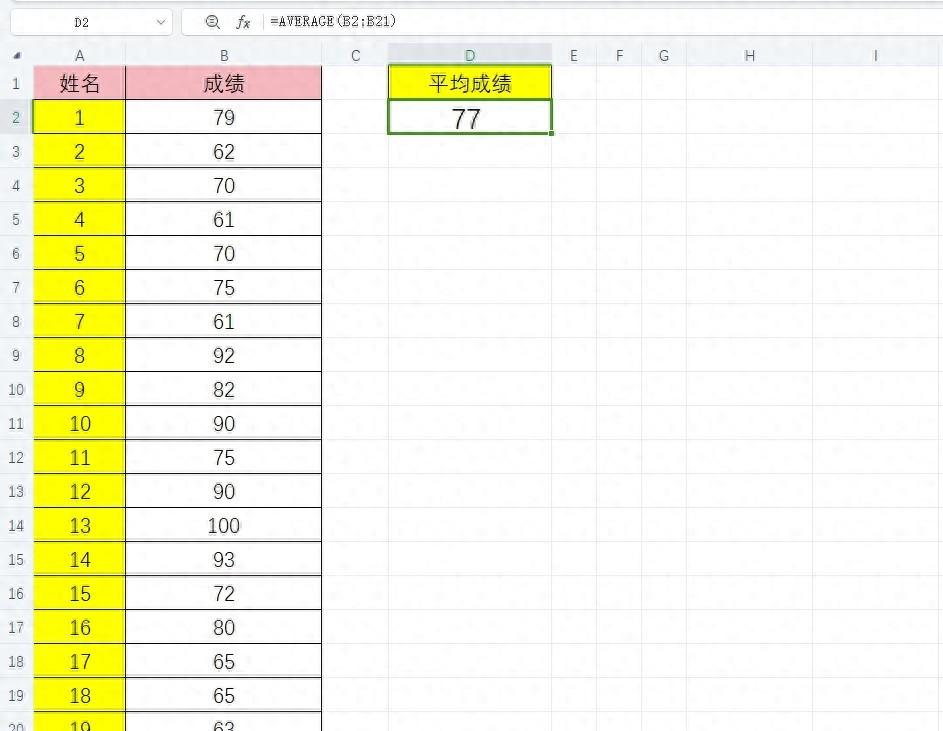Select cell B18 with score 65

tap(224, 661)
